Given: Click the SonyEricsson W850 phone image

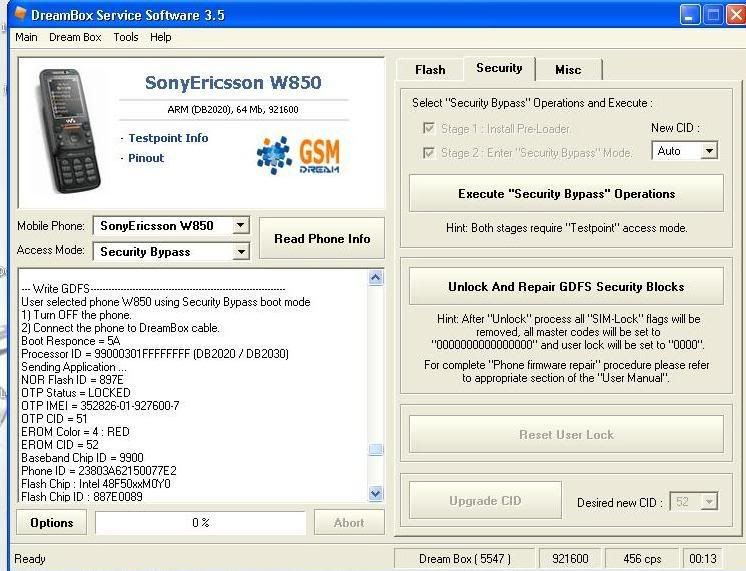Looking at the screenshot, I should [x=69, y=131].
